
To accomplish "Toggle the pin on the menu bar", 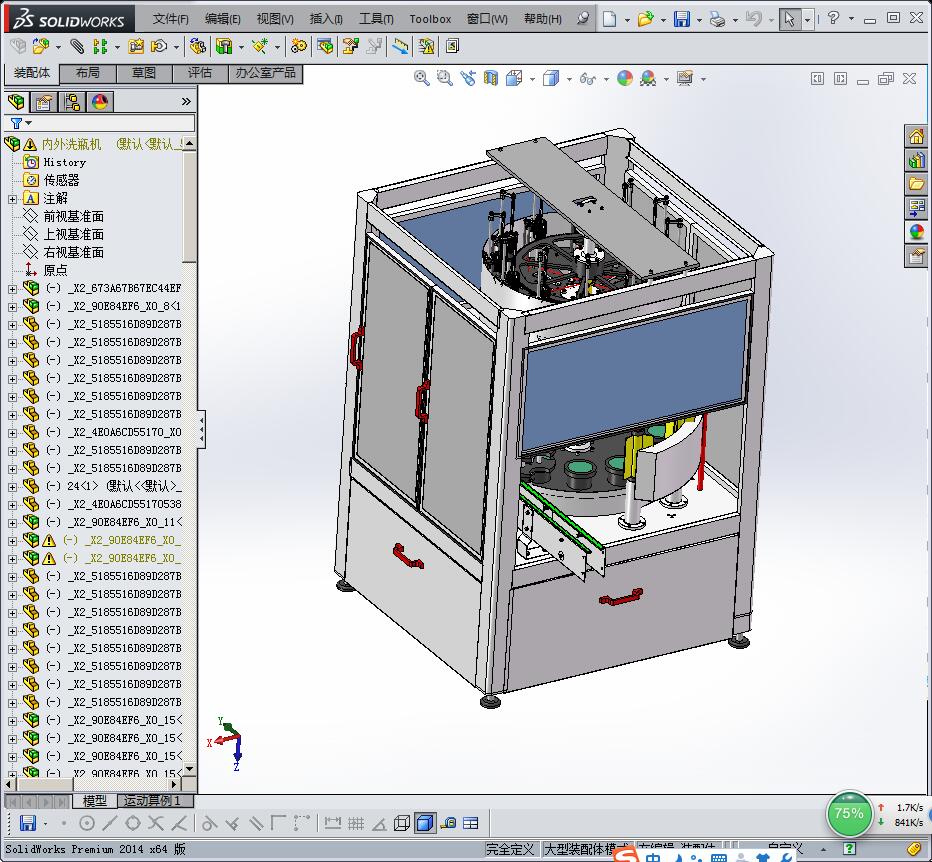I will (583, 18).
